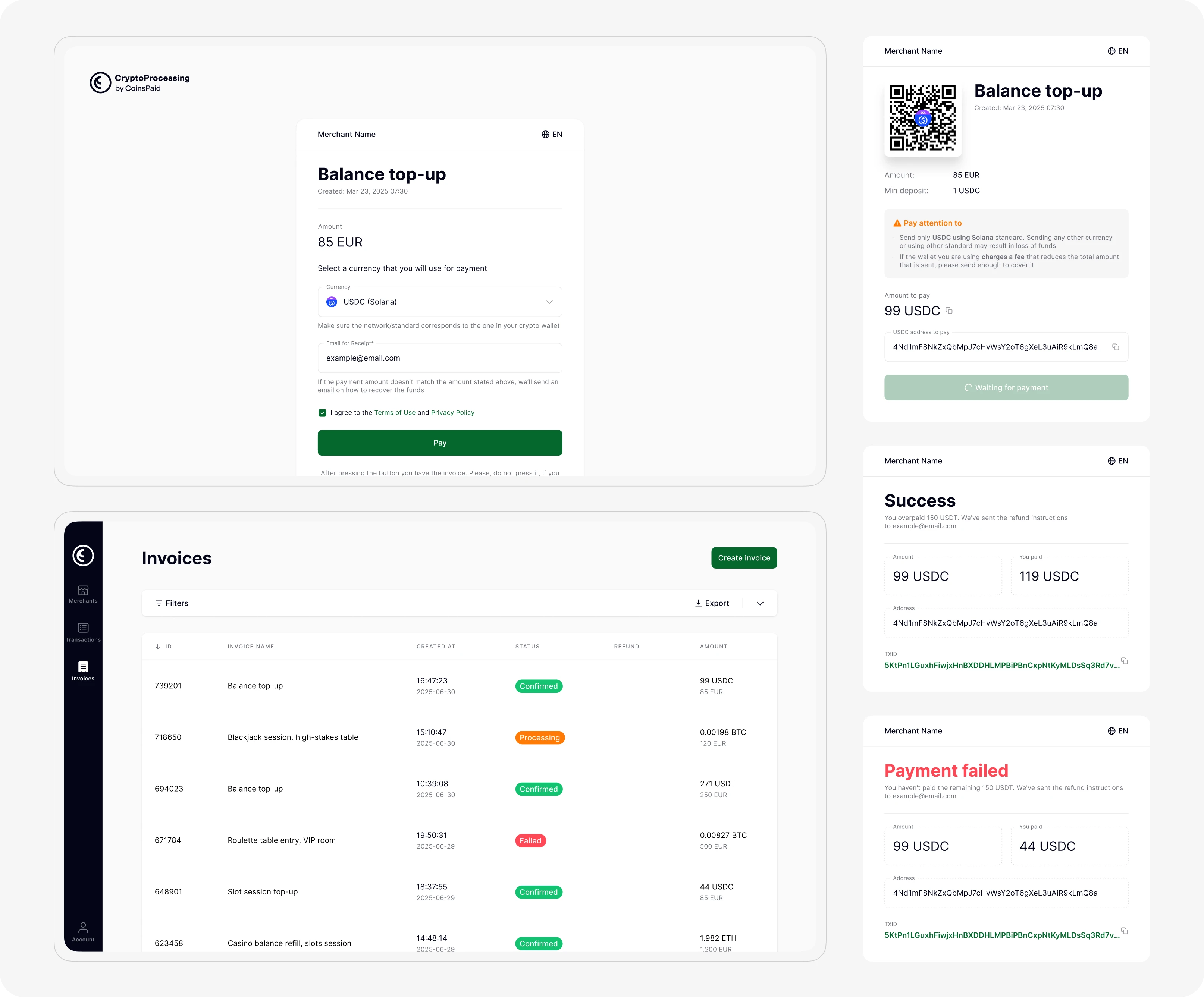Click the Waiting for payment button
The image size is (1204, 997).
pyautogui.click(x=1006, y=388)
